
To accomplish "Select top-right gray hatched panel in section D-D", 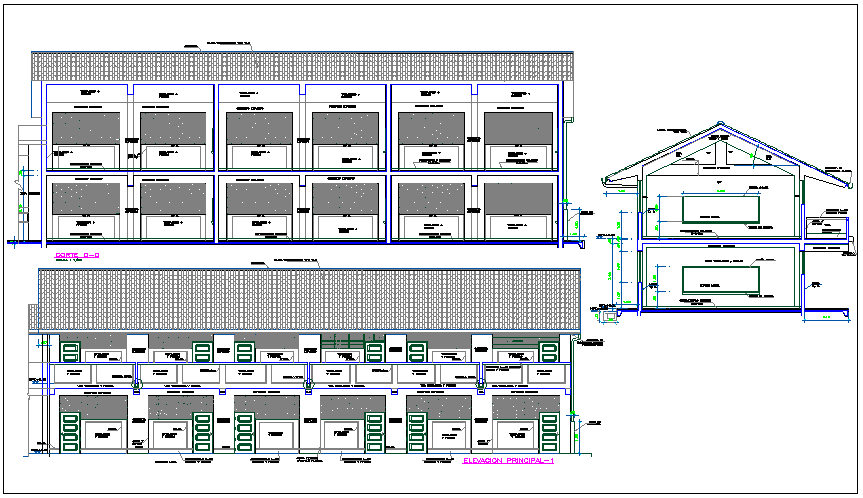I will click(x=518, y=128).
